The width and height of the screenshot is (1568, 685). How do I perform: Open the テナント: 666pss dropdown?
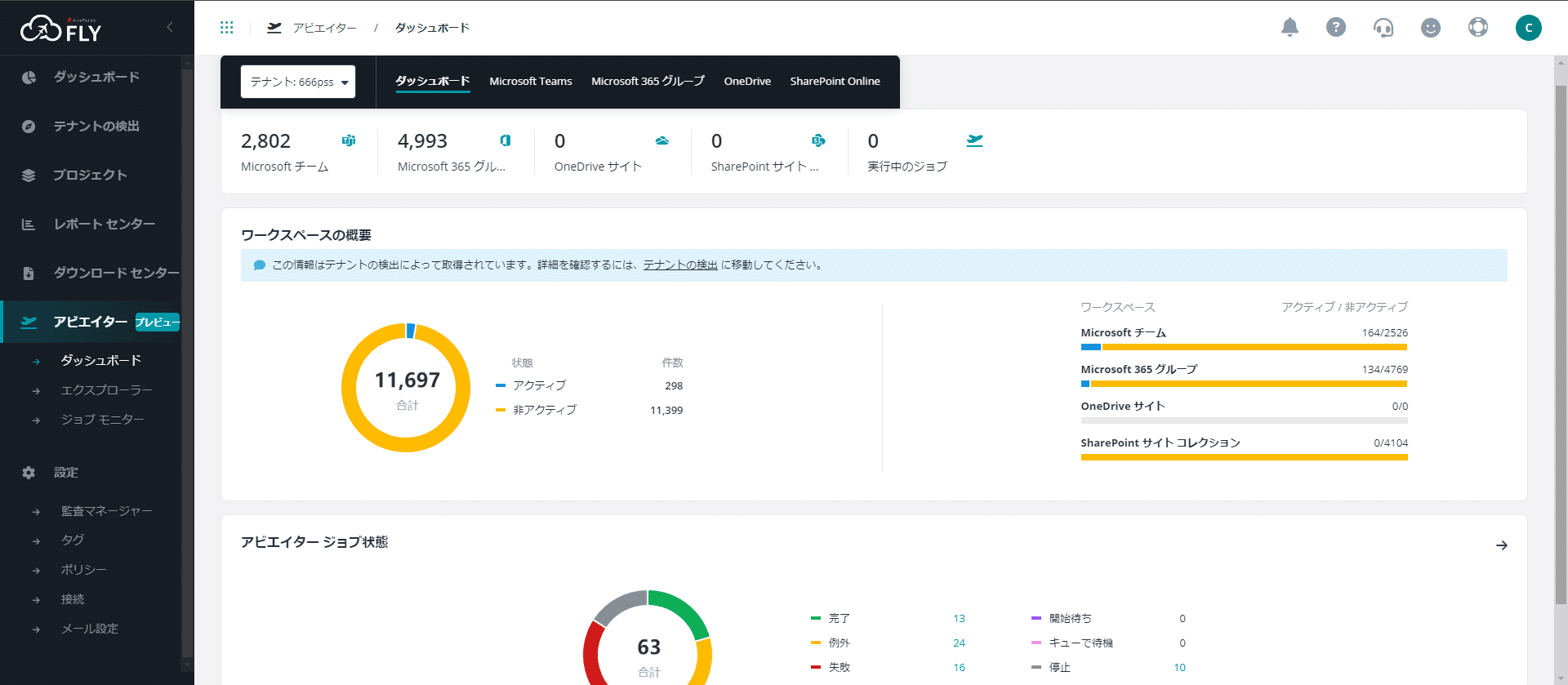point(298,82)
